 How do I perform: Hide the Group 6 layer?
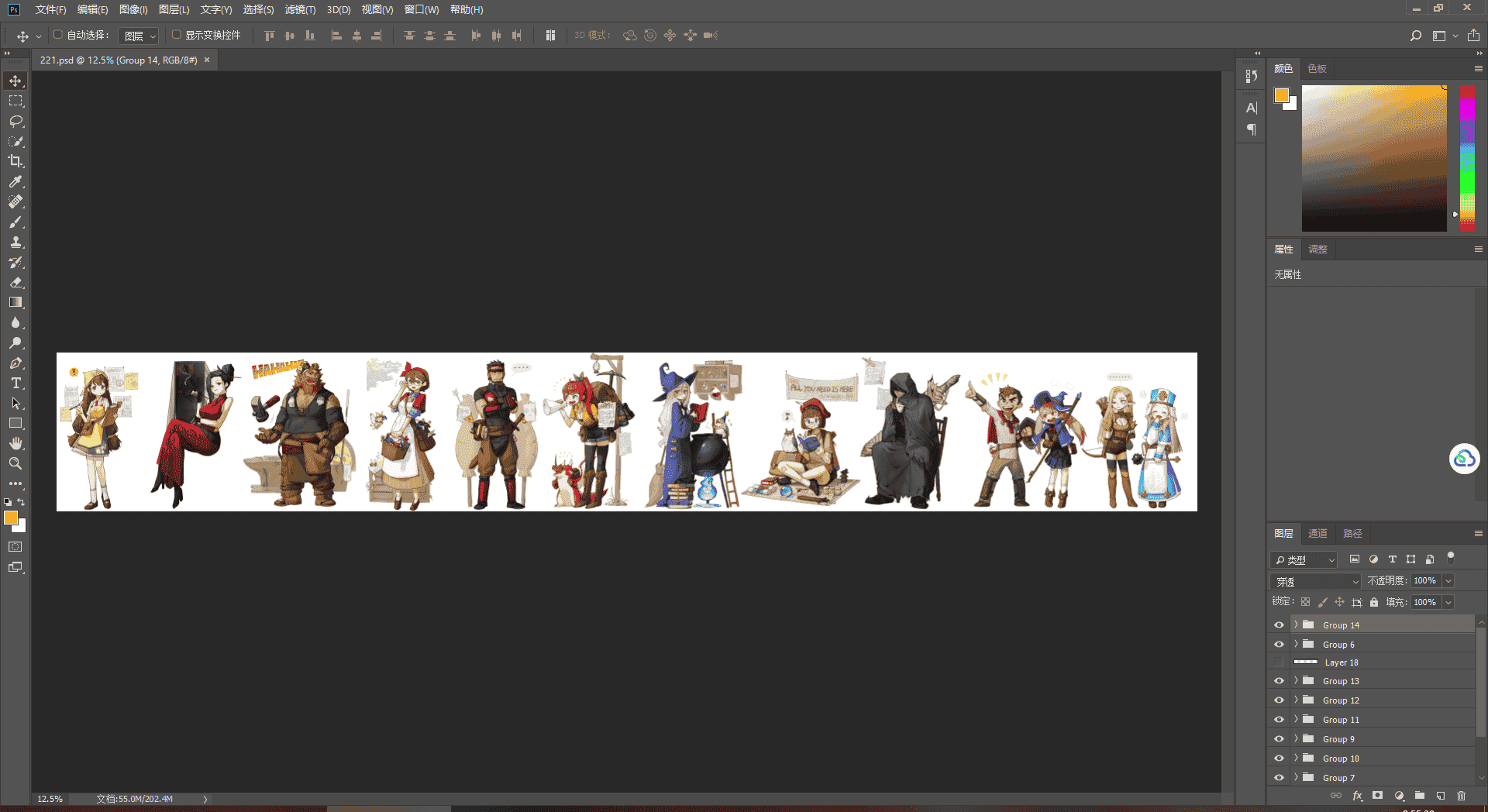(x=1279, y=644)
